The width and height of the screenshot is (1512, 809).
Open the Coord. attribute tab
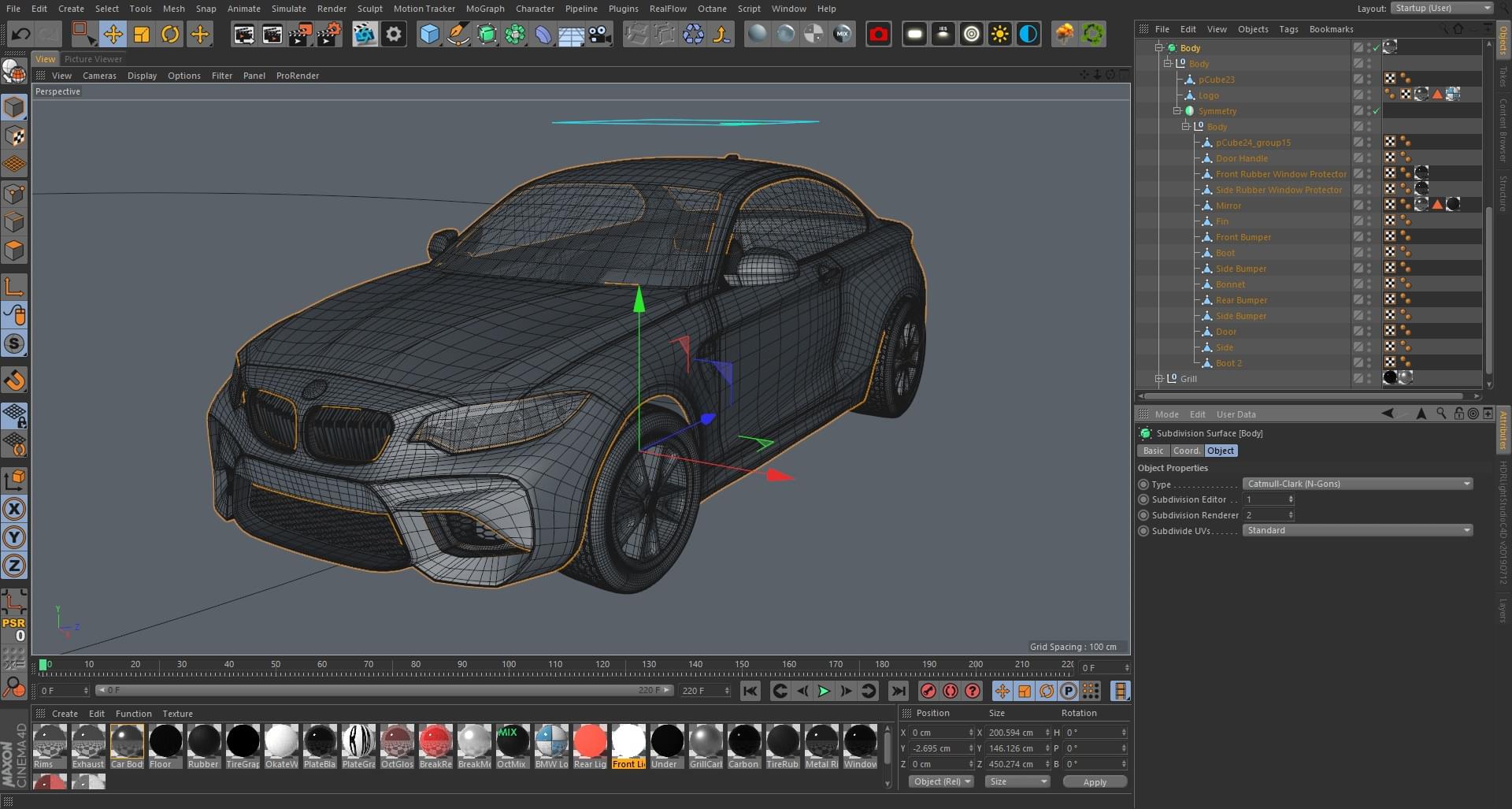click(1187, 451)
